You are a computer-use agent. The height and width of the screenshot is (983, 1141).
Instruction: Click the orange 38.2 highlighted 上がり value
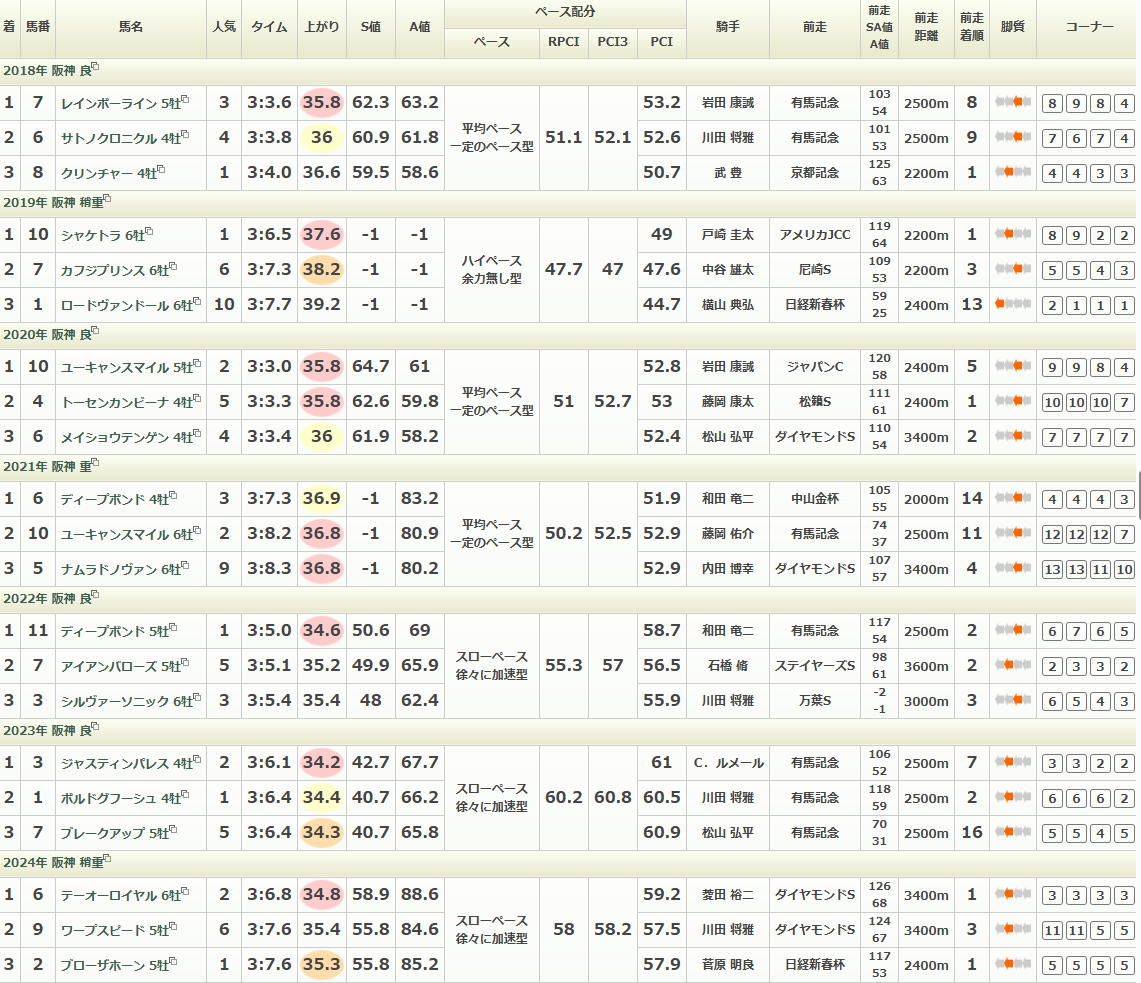coord(321,270)
